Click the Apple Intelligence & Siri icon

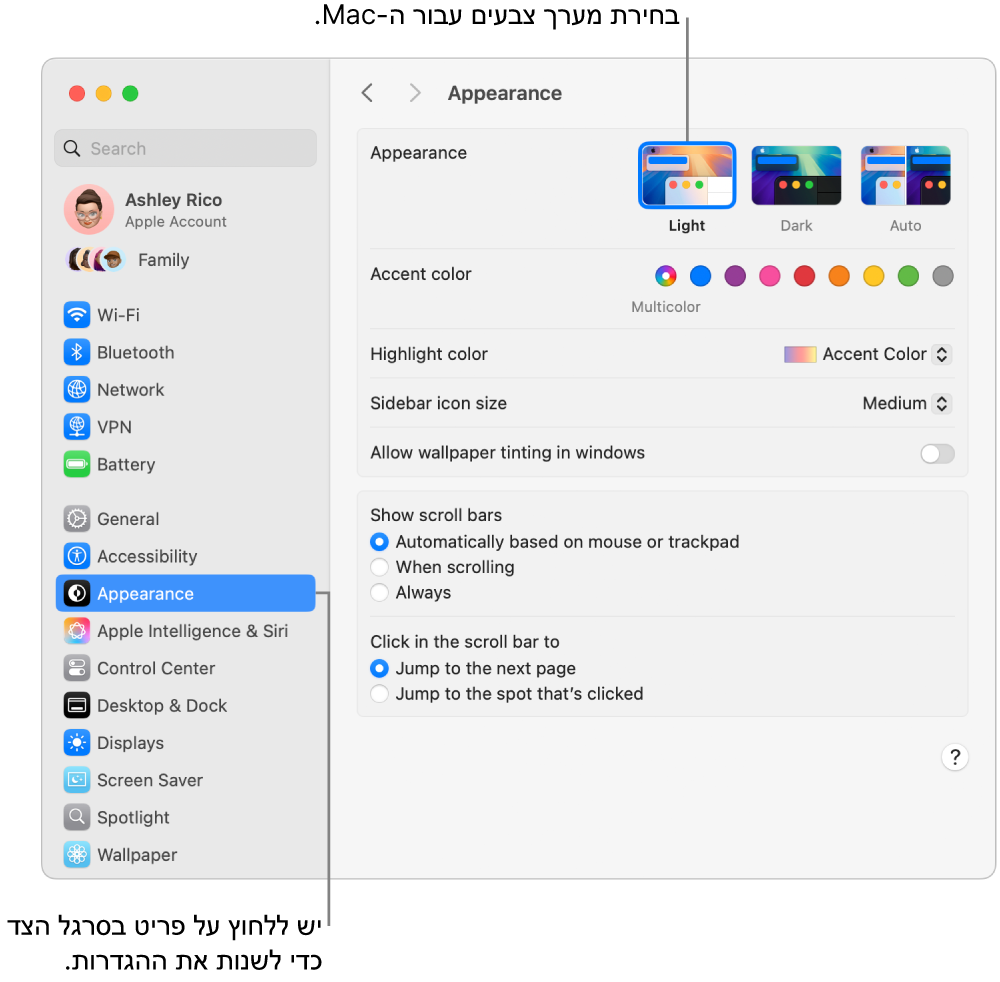tap(77, 631)
